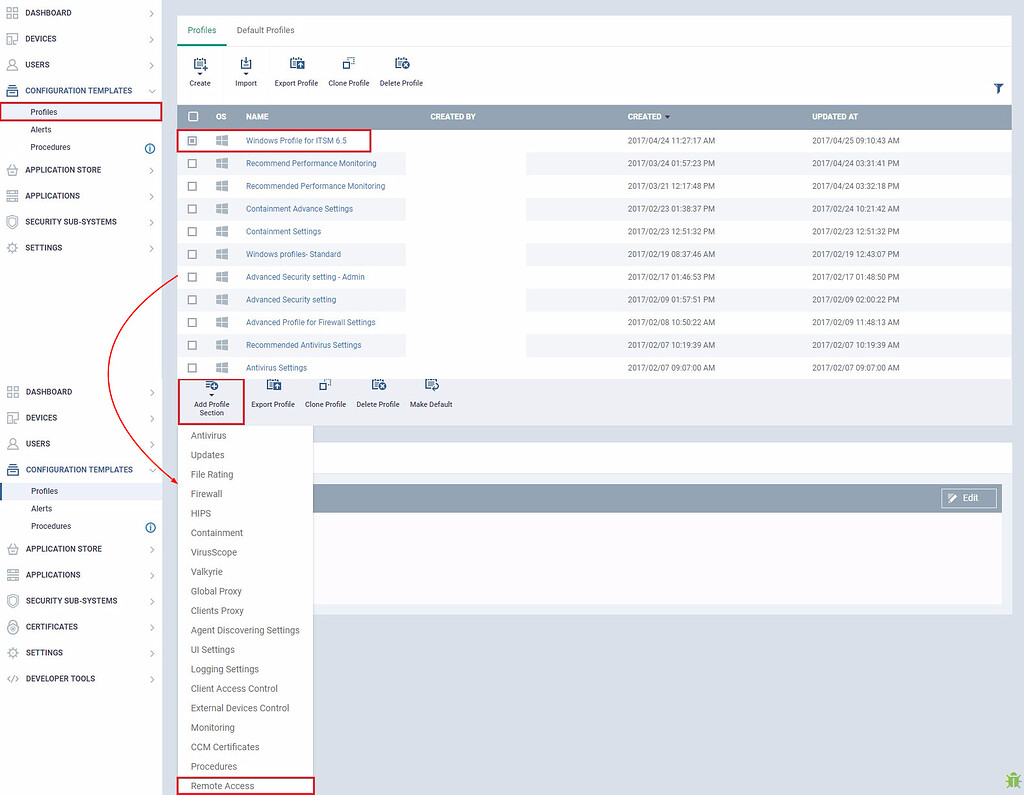Click the Import profile icon
Image resolution: width=1024 pixels, height=795 pixels.
pos(246,68)
